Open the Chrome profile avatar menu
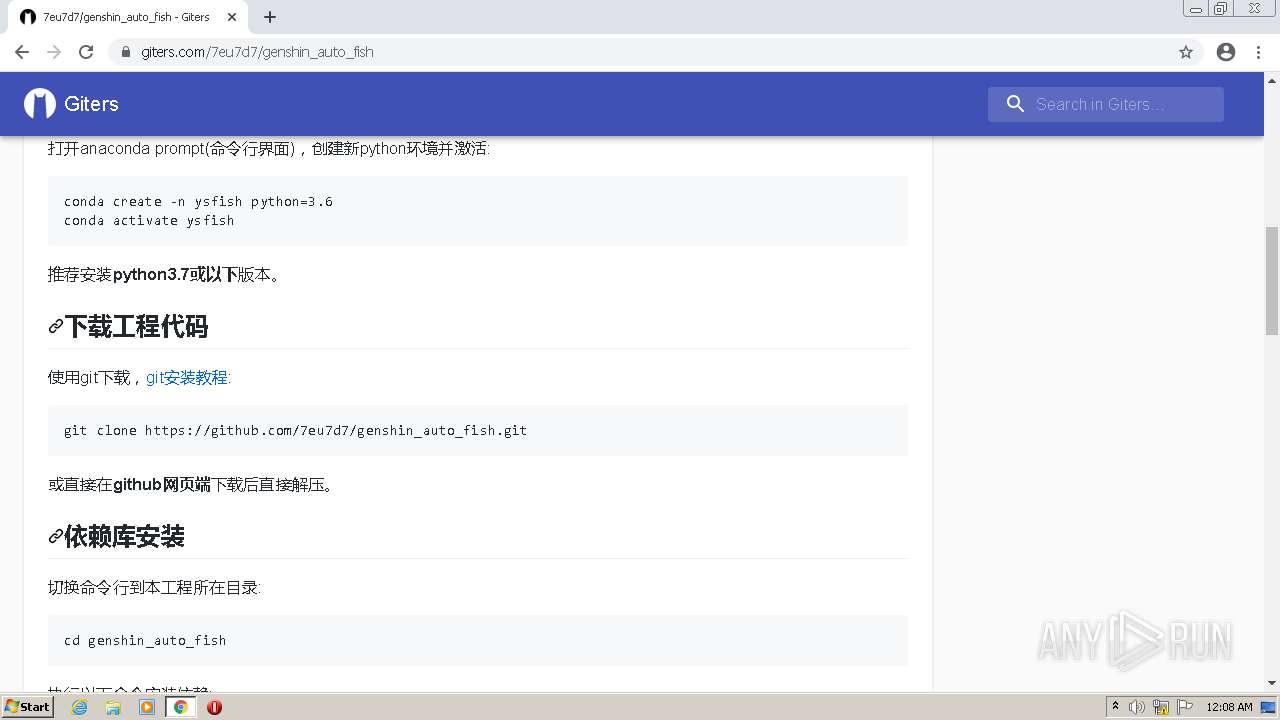The image size is (1280, 720). pos(1226,52)
